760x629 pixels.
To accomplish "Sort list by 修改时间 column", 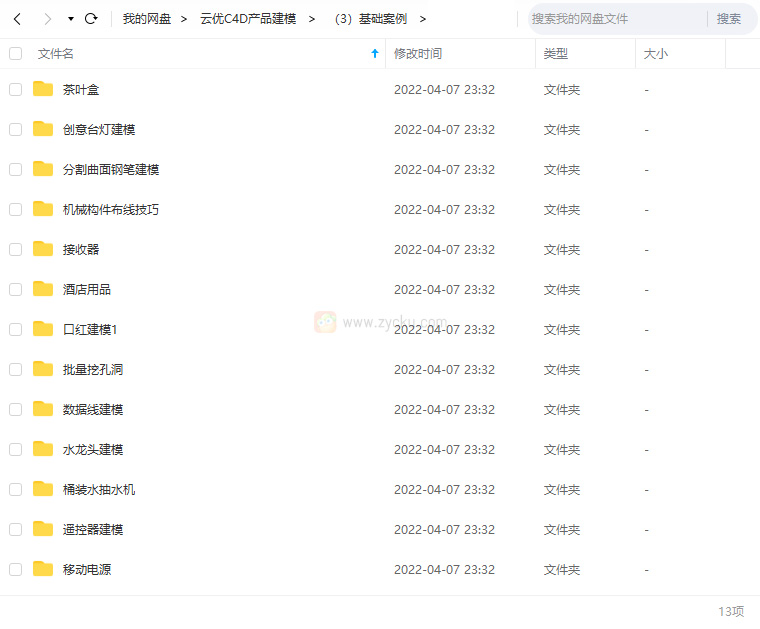I will [418, 54].
